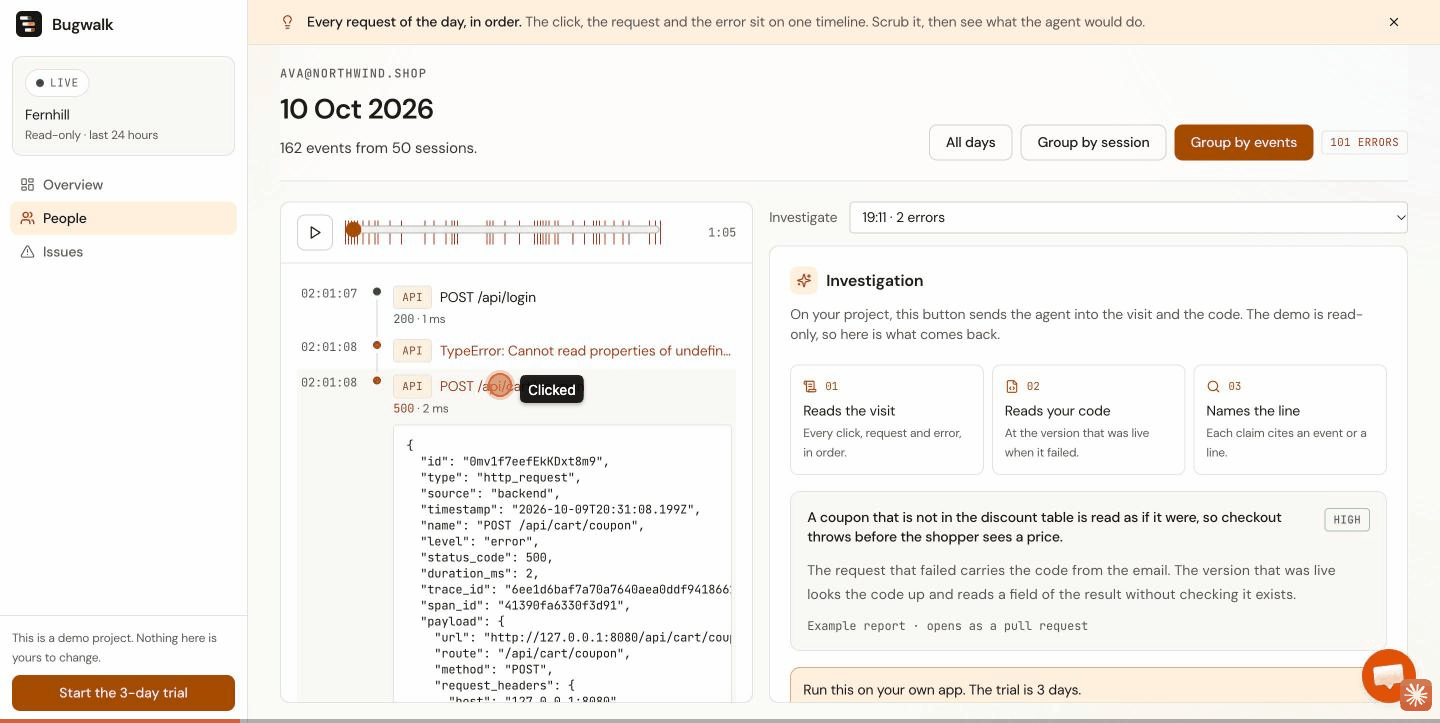Click the Investigation sparkle icon
This screenshot has width=1440, height=723.
804,281
